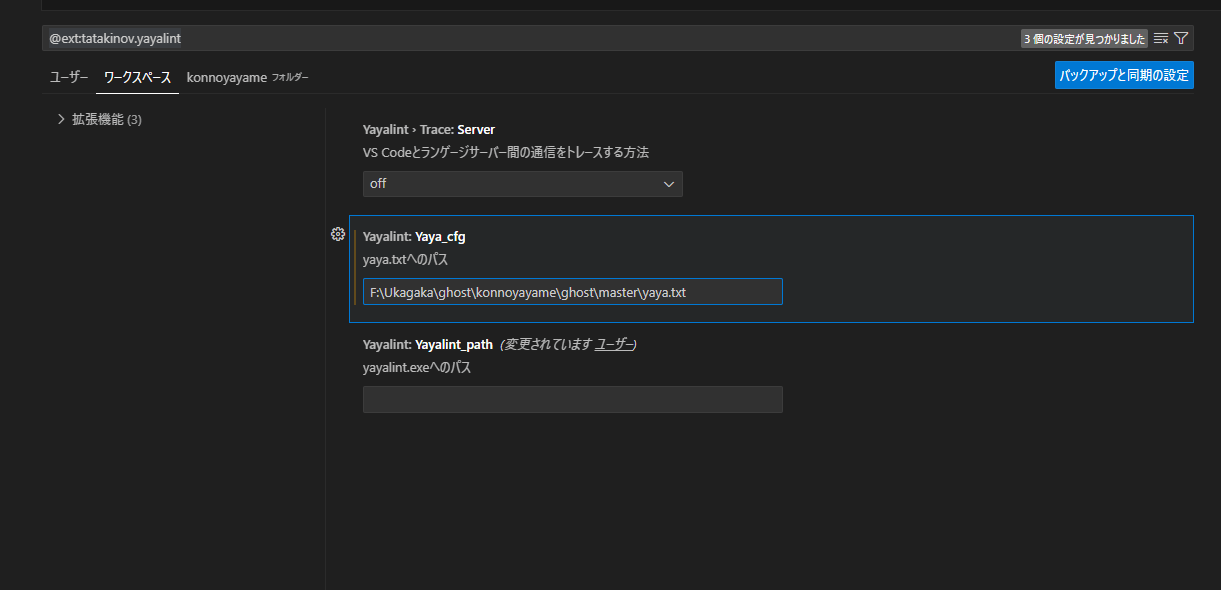Clear the settings search input icon
The image size is (1221, 590).
click(x=1161, y=38)
